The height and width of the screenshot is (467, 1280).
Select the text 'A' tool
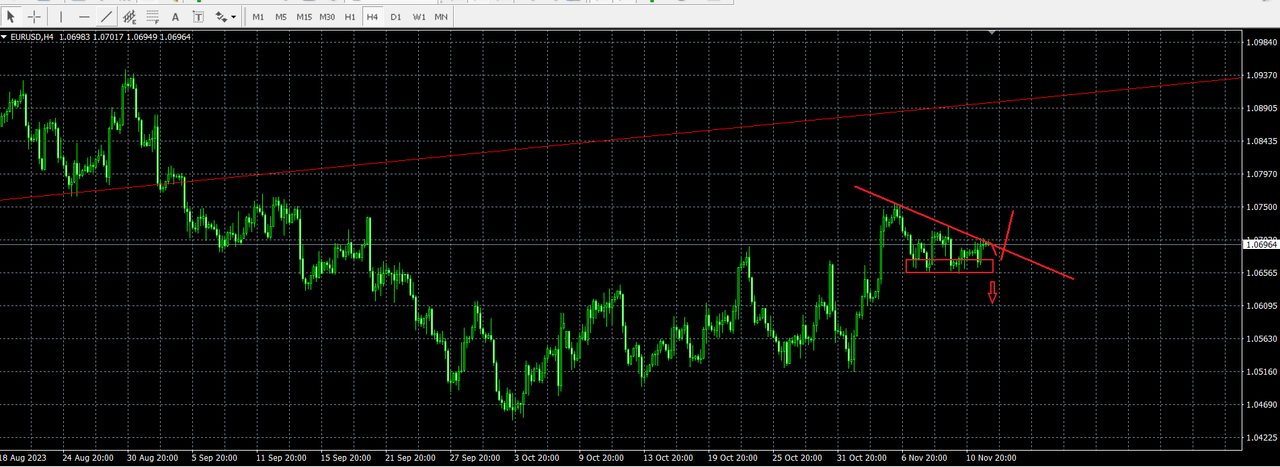click(x=175, y=16)
